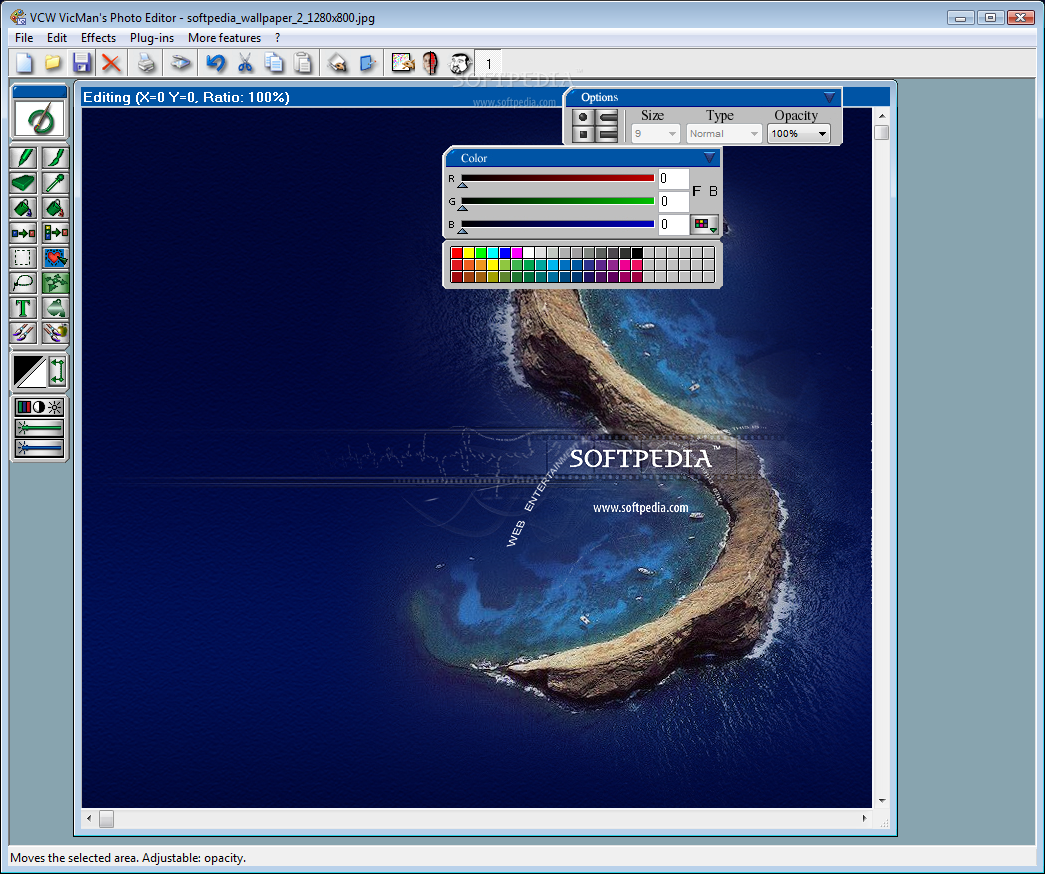Image resolution: width=1045 pixels, height=874 pixels.
Task: Select the heart shape selection tool
Action: [55, 258]
